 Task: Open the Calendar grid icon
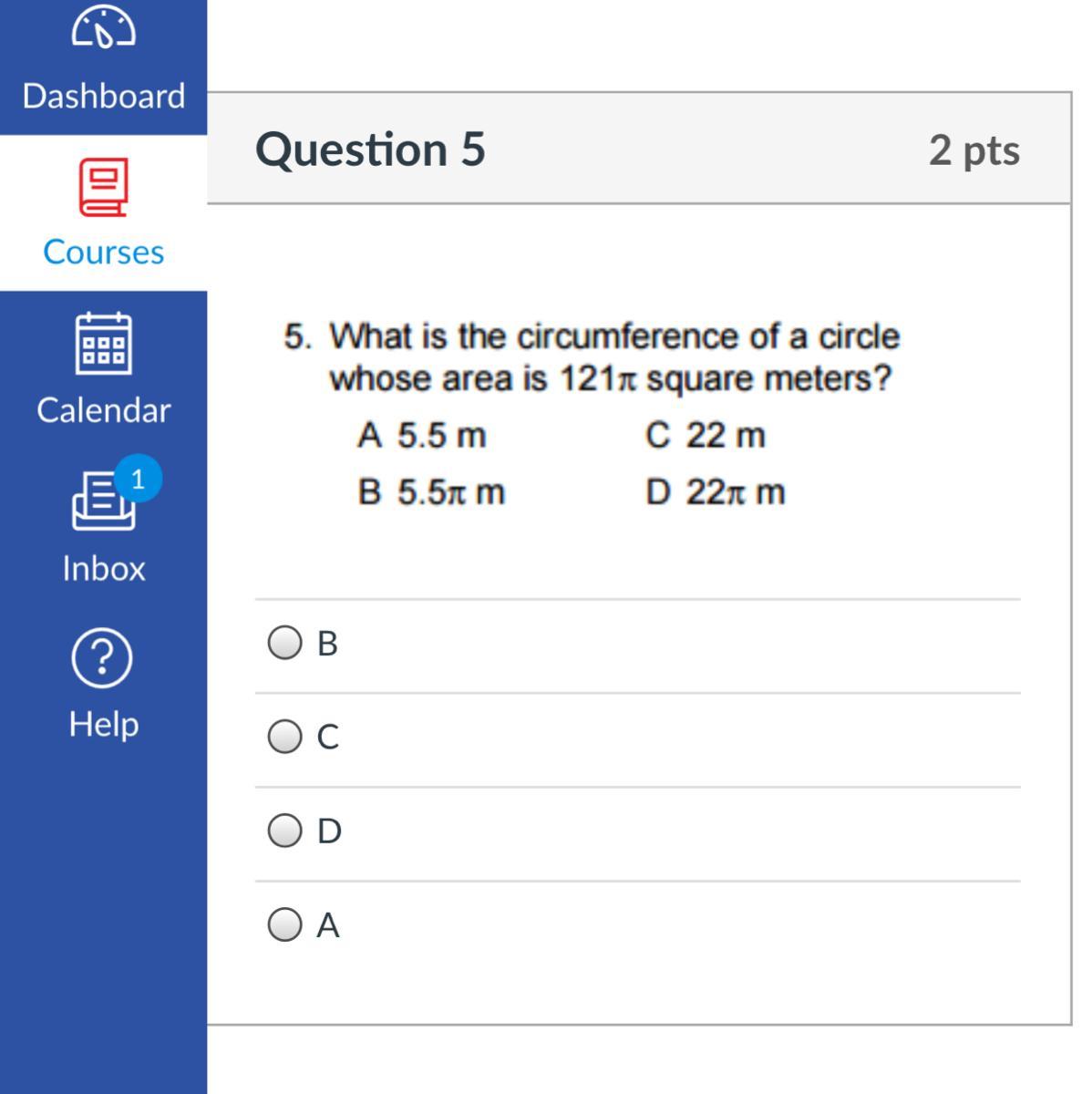103,344
